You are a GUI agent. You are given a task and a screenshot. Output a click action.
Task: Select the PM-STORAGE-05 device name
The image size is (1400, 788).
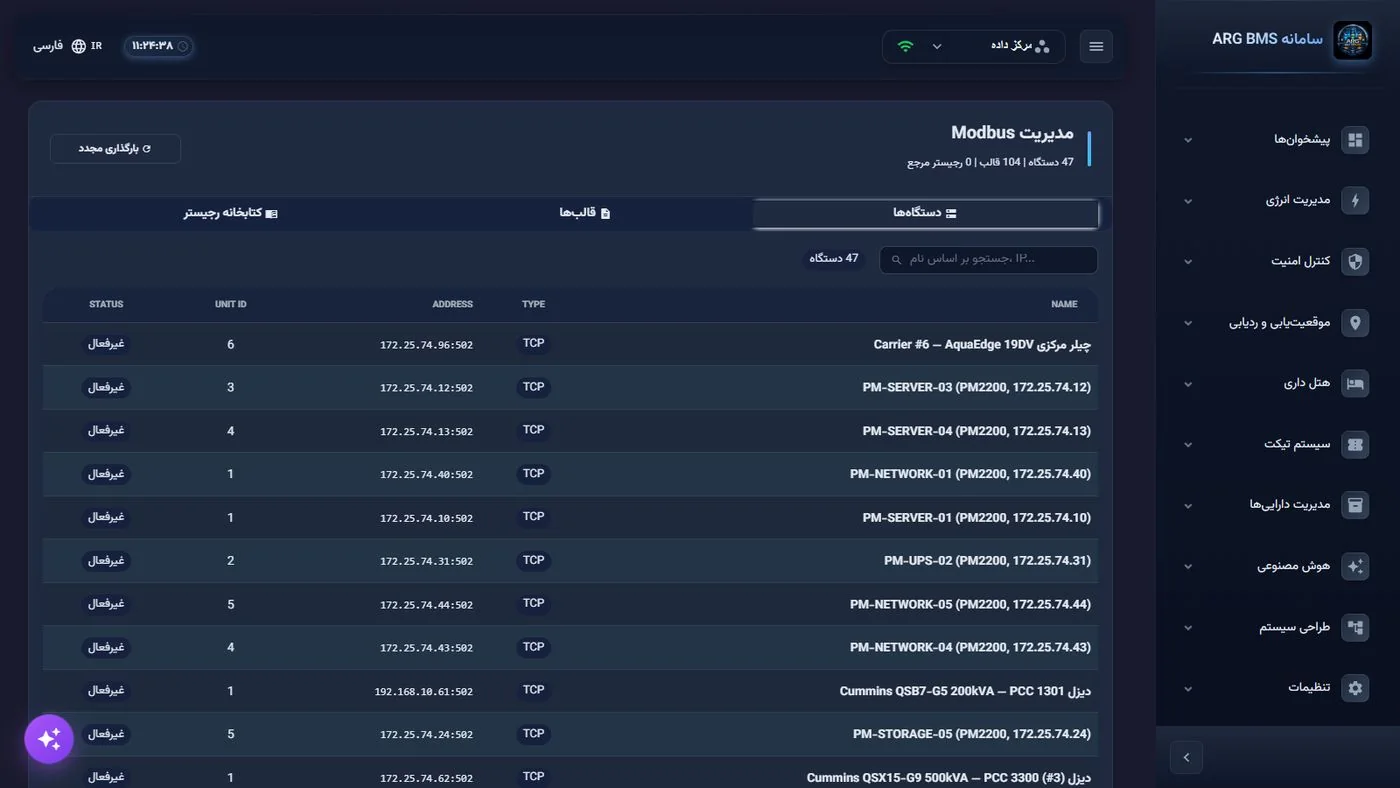point(972,734)
